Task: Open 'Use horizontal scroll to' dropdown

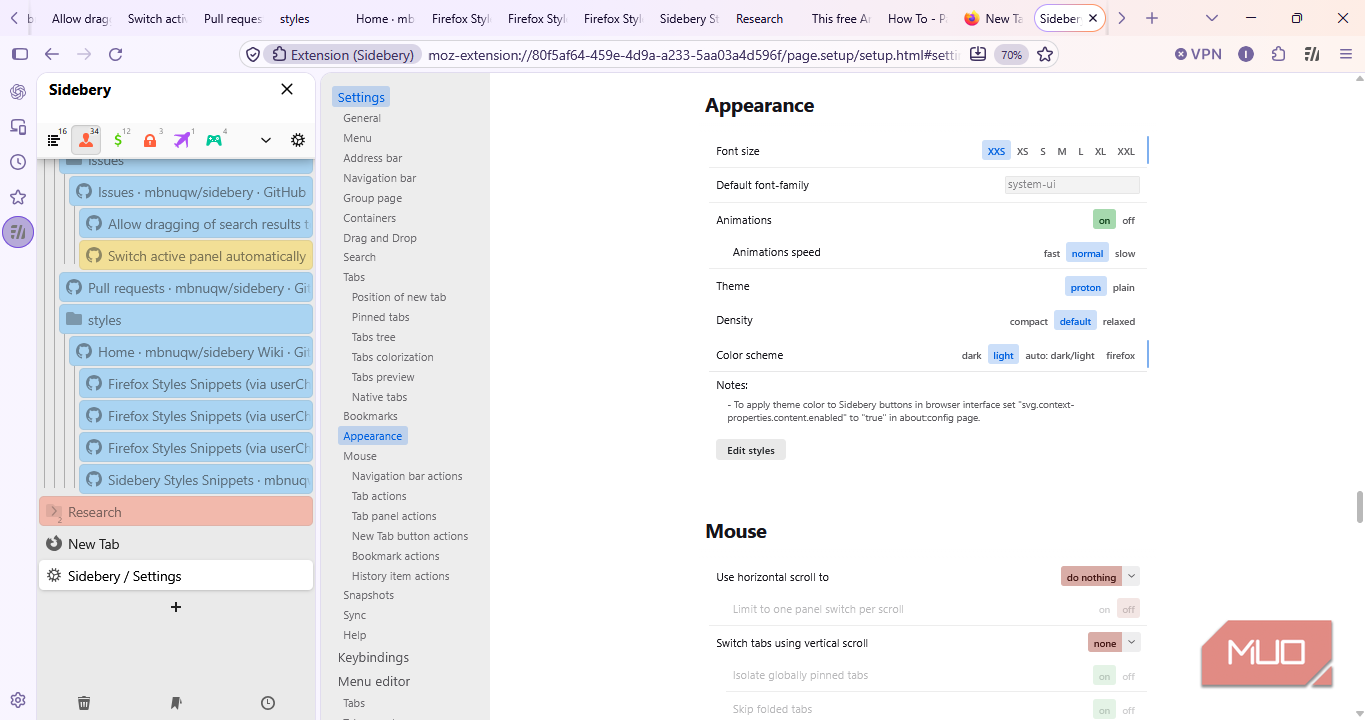Action: (1100, 577)
